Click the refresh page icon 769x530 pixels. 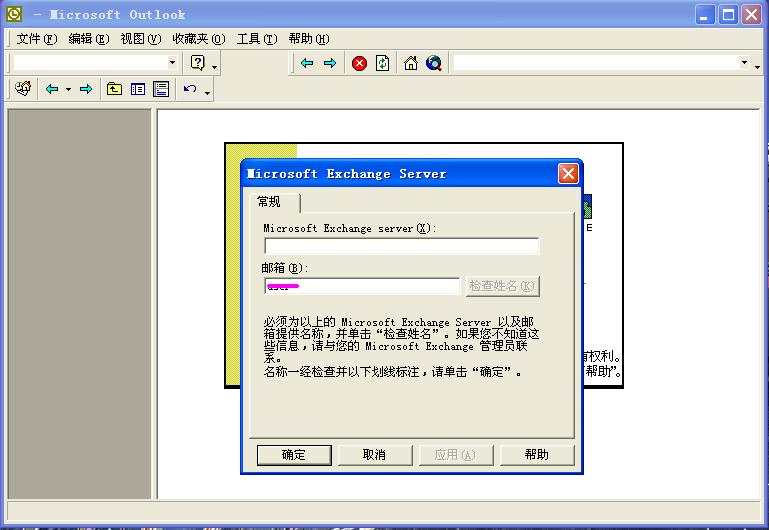point(383,63)
